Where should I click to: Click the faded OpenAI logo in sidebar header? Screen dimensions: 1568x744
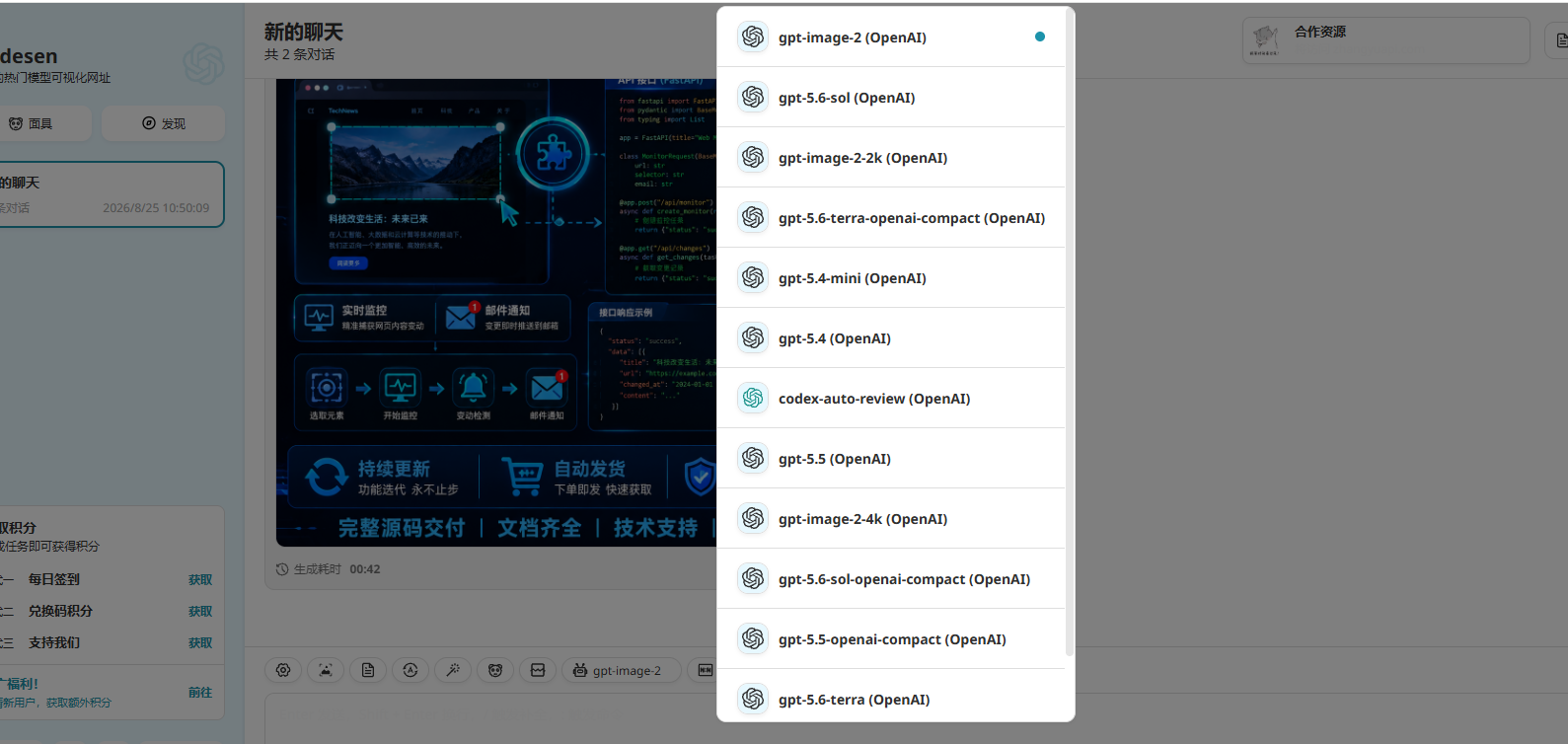pyautogui.click(x=203, y=64)
